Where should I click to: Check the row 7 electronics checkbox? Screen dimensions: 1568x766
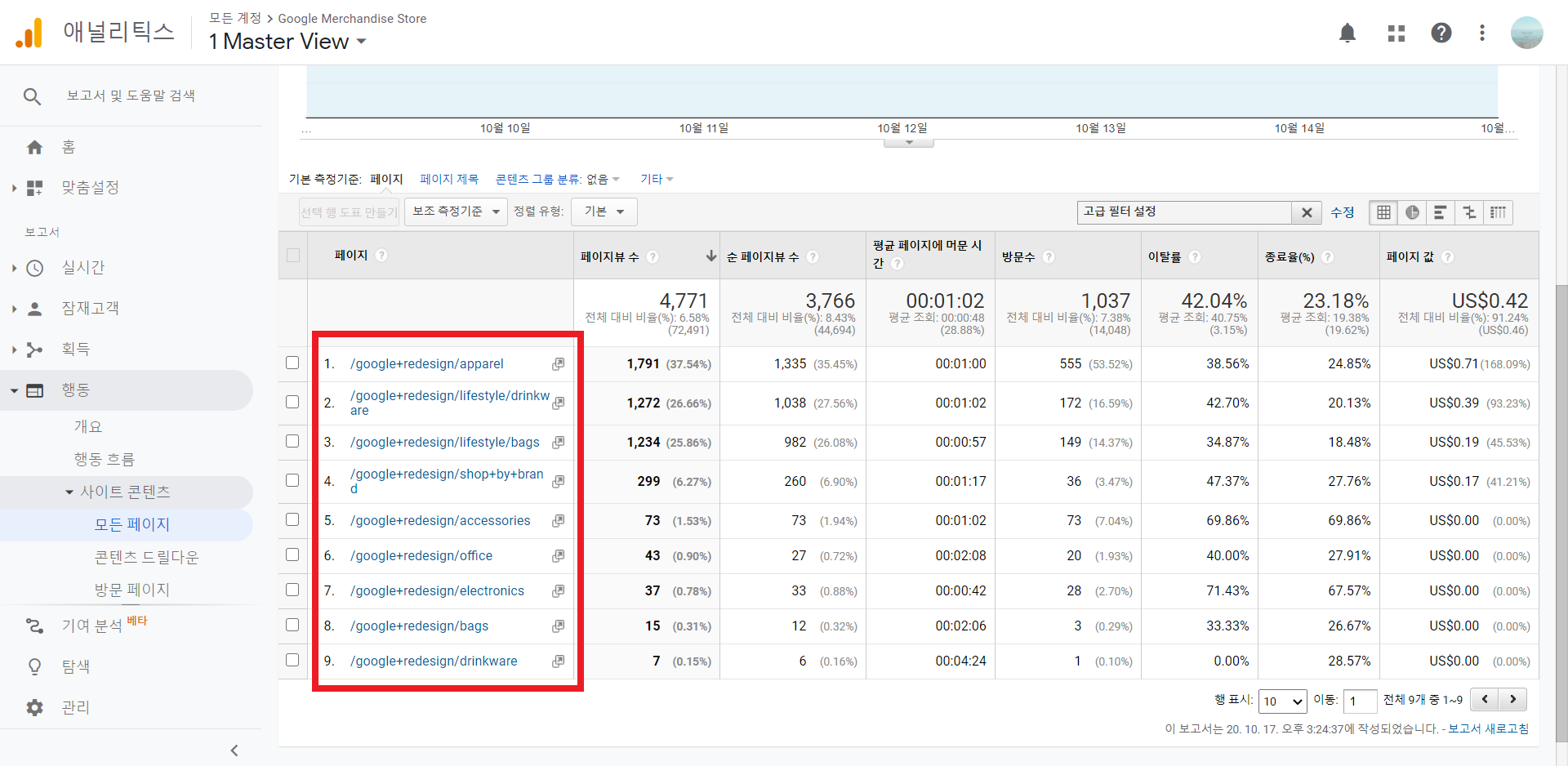(292, 590)
